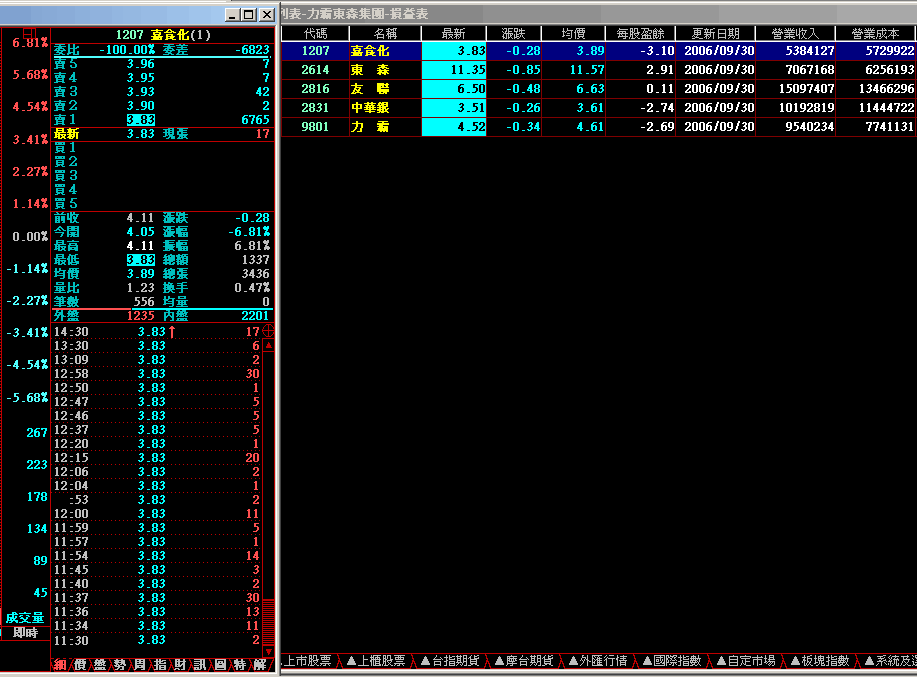
Task: Sort by the 每股盈餘 column header
Action: point(640,33)
